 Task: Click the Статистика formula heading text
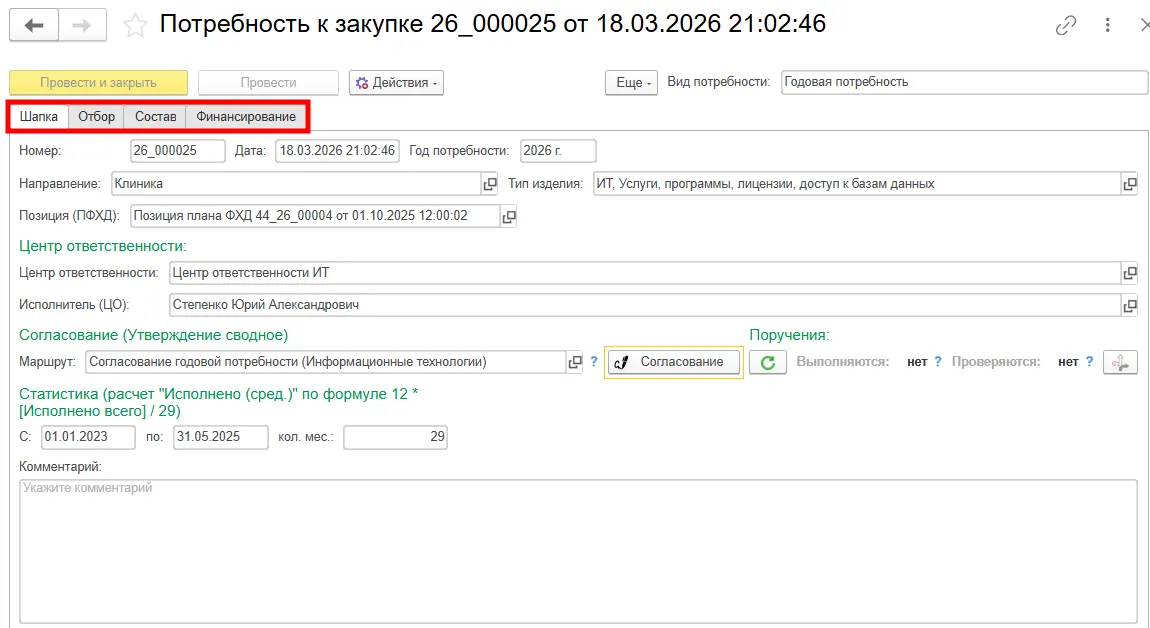[219, 403]
